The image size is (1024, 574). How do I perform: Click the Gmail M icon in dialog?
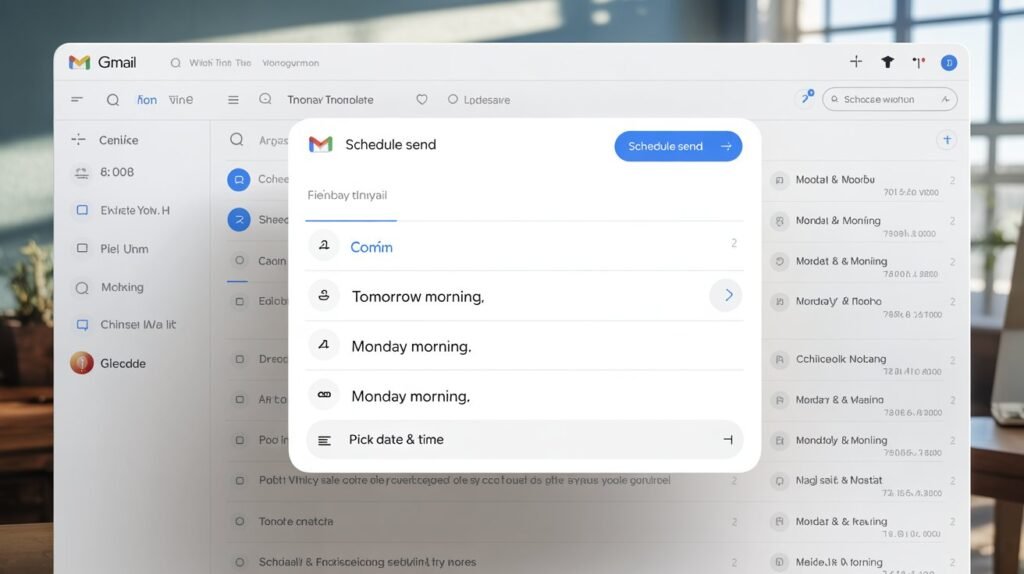pos(321,144)
